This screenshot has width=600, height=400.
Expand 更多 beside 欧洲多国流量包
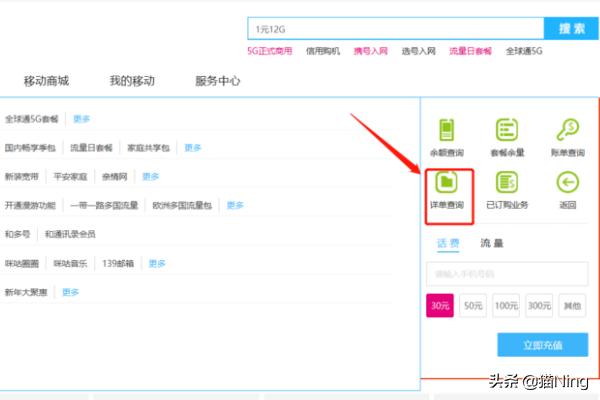(235, 206)
